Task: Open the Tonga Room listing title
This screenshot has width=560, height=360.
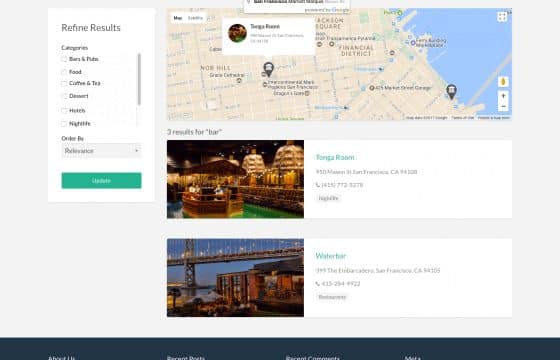Action: tap(335, 158)
